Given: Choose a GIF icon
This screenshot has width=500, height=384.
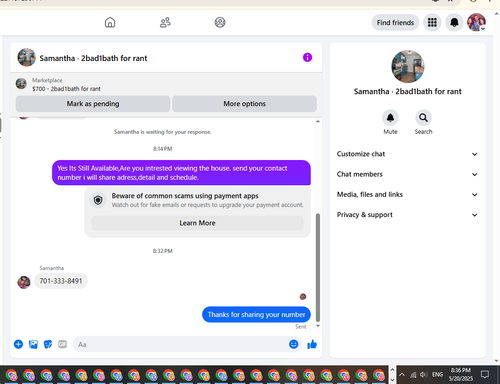Looking at the screenshot, I should [63, 344].
